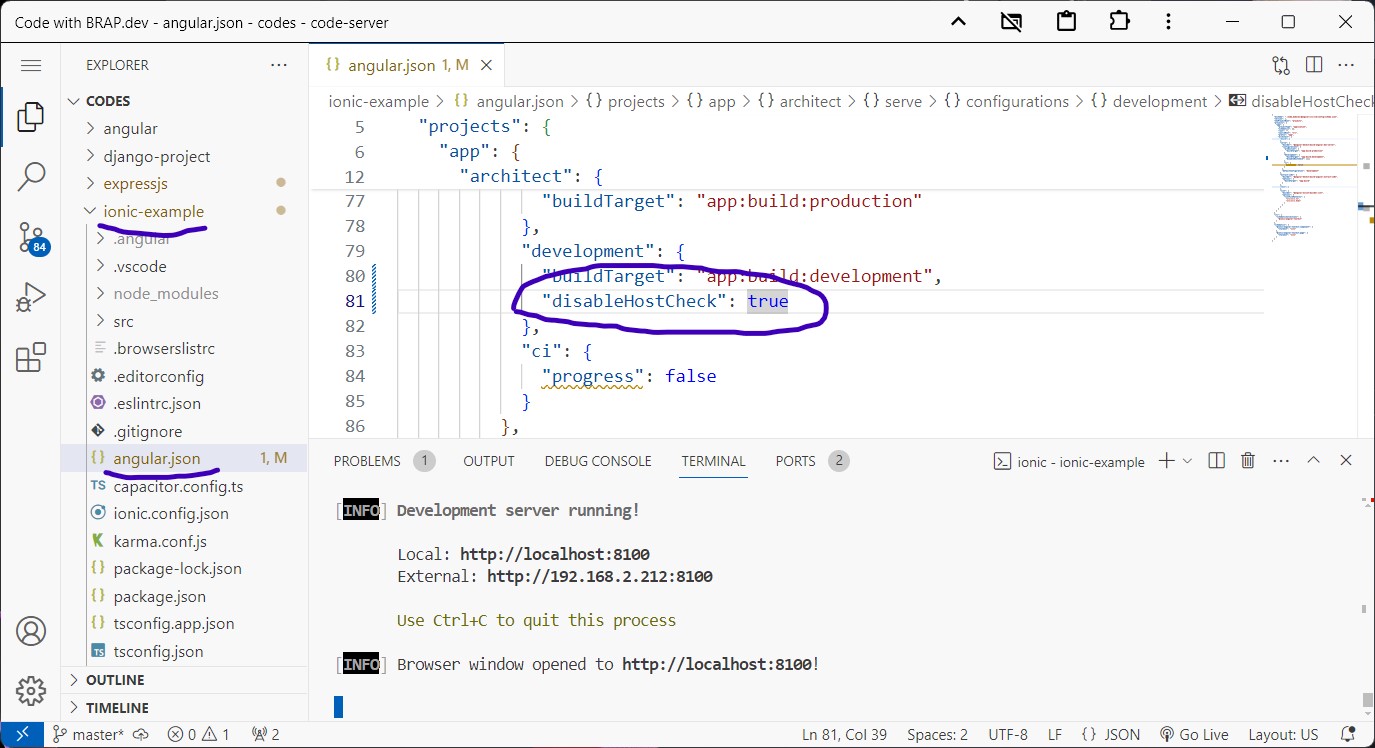Viewport: 1375px width, 748px height.
Task: Open the Search view
Action: click(x=31, y=176)
